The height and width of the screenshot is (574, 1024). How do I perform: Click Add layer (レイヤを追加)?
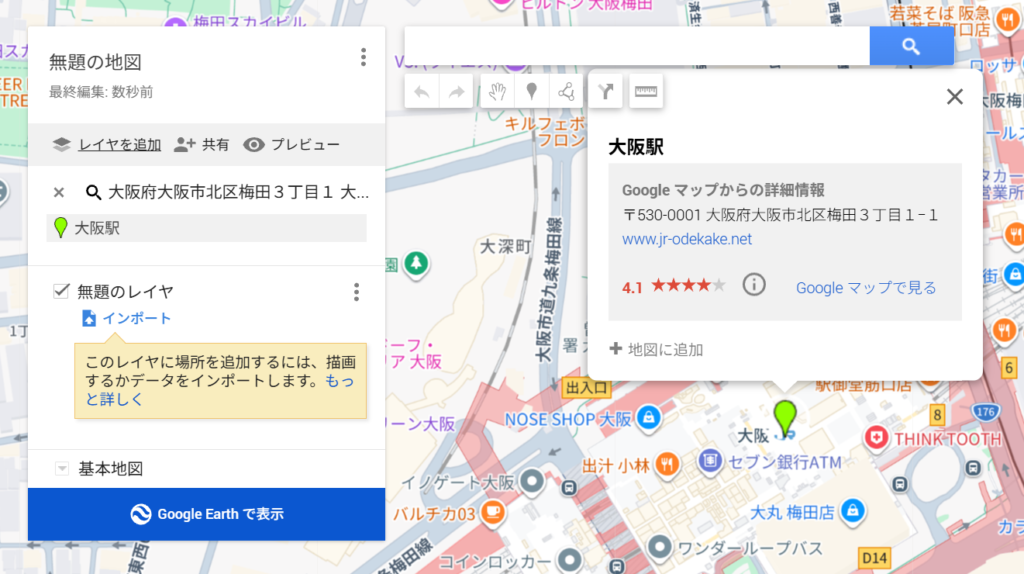tap(107, 144)
